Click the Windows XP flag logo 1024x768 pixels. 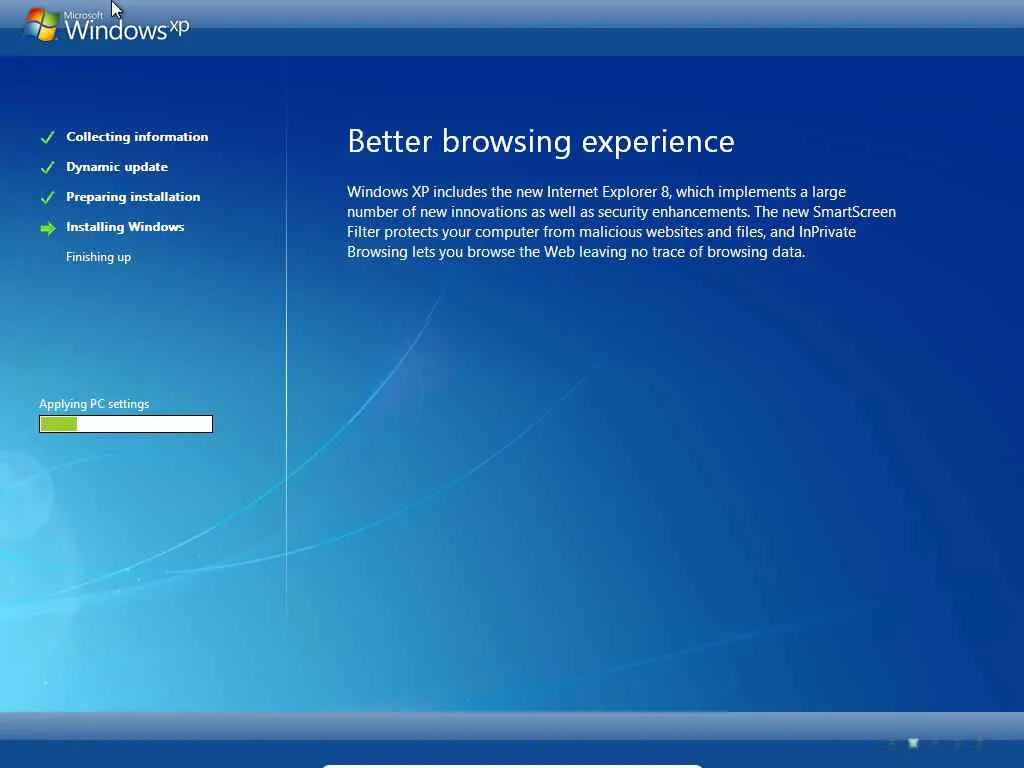42,25
